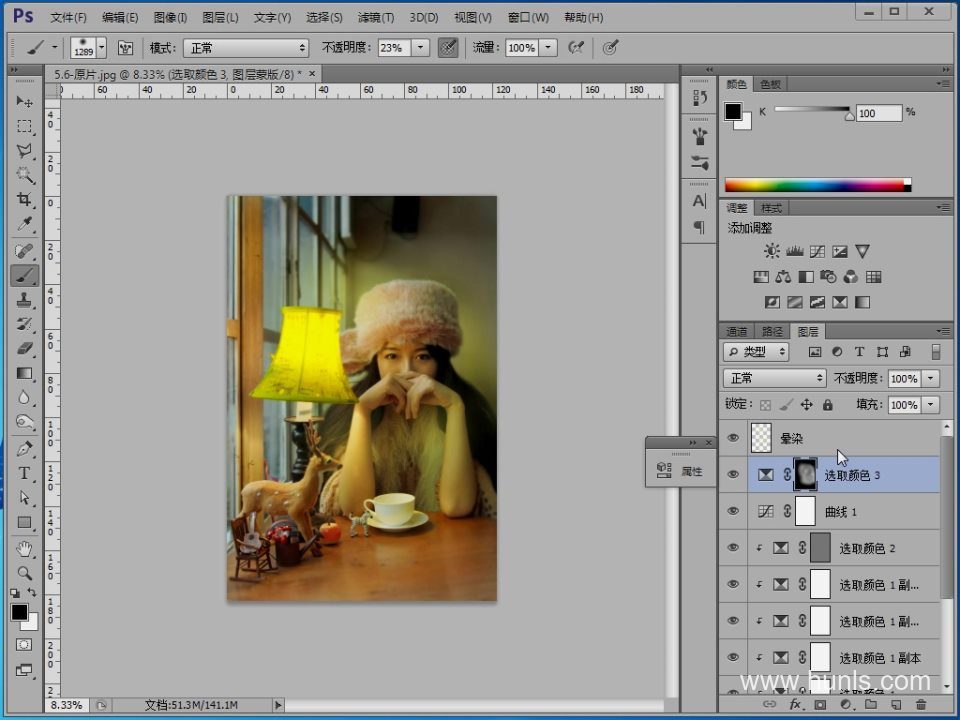Open layer 不透明度 dropdown arrow
The image size is (960, 720).
tap(931, 378)
